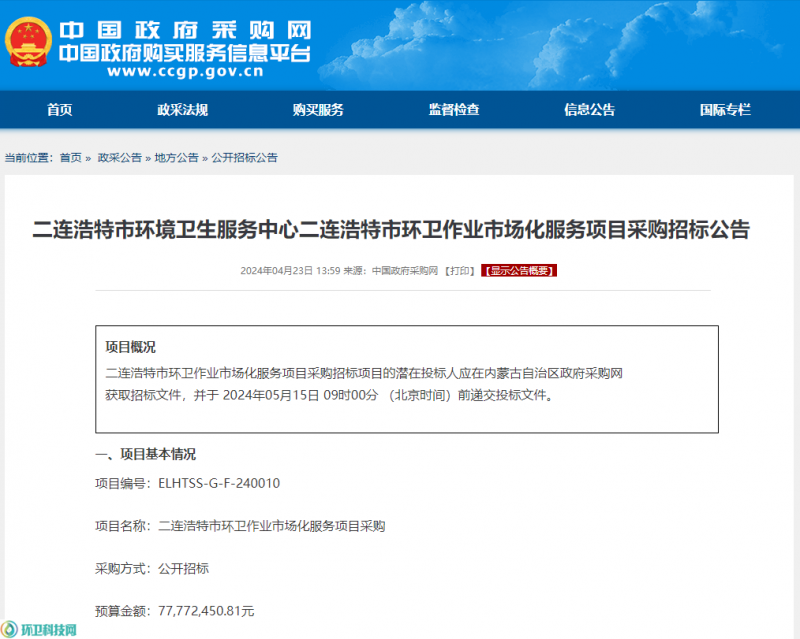The width and height of the screenshot is (800, 639).
Task: Click the announcement headline 二连浩特市环境卫生服务中心
Action: point(391,230)
